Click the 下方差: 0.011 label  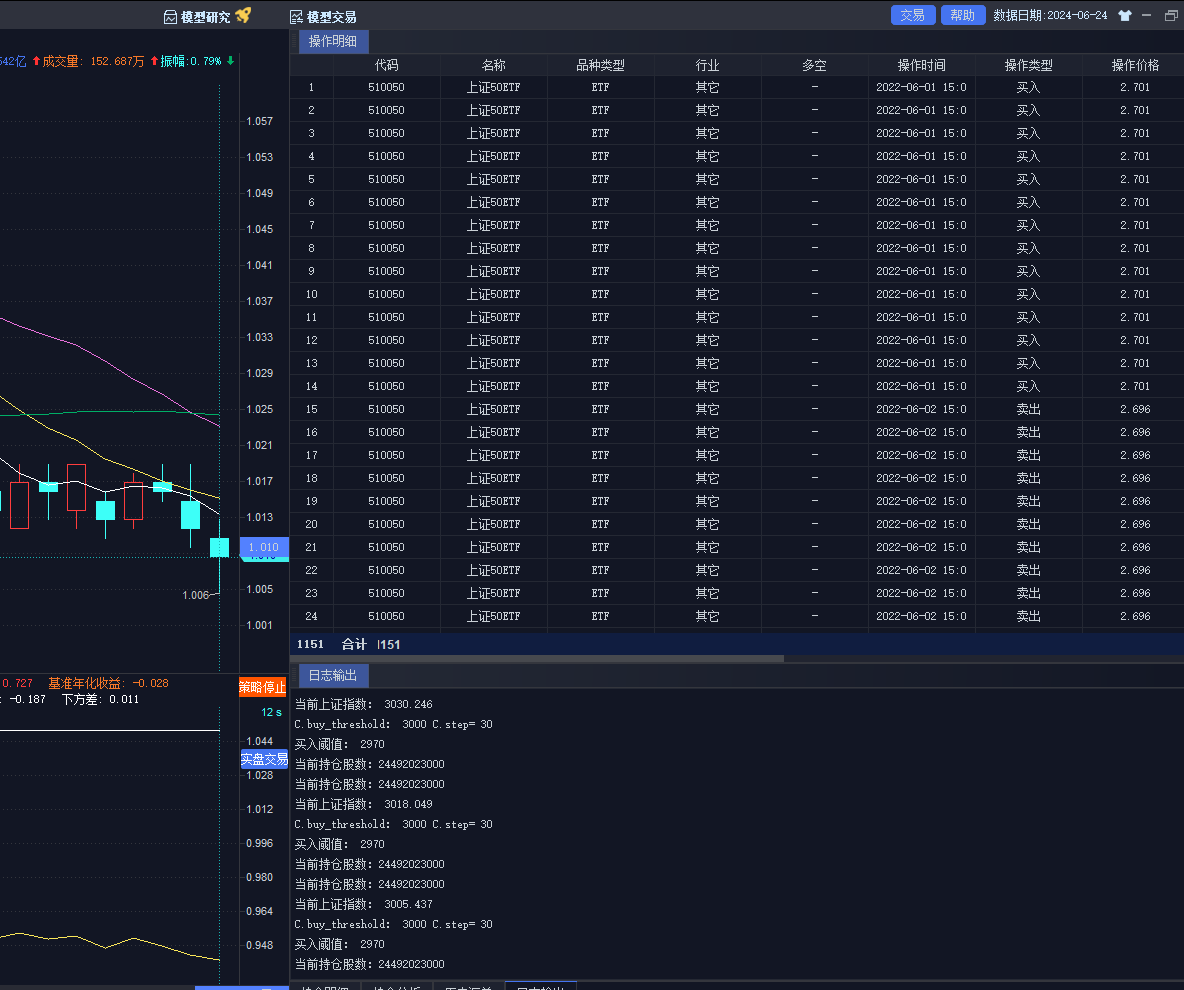(100, 699)
